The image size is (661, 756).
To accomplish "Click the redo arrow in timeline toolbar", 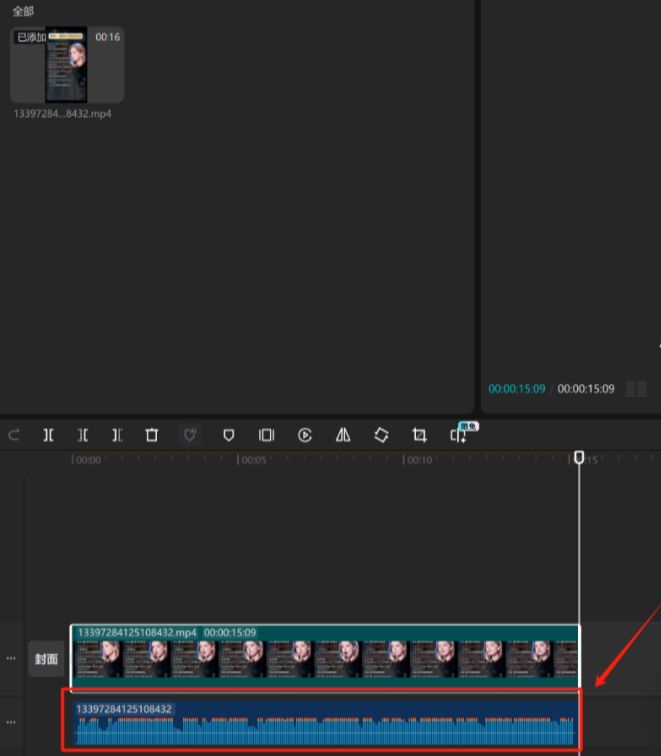I will click(14, 435).
